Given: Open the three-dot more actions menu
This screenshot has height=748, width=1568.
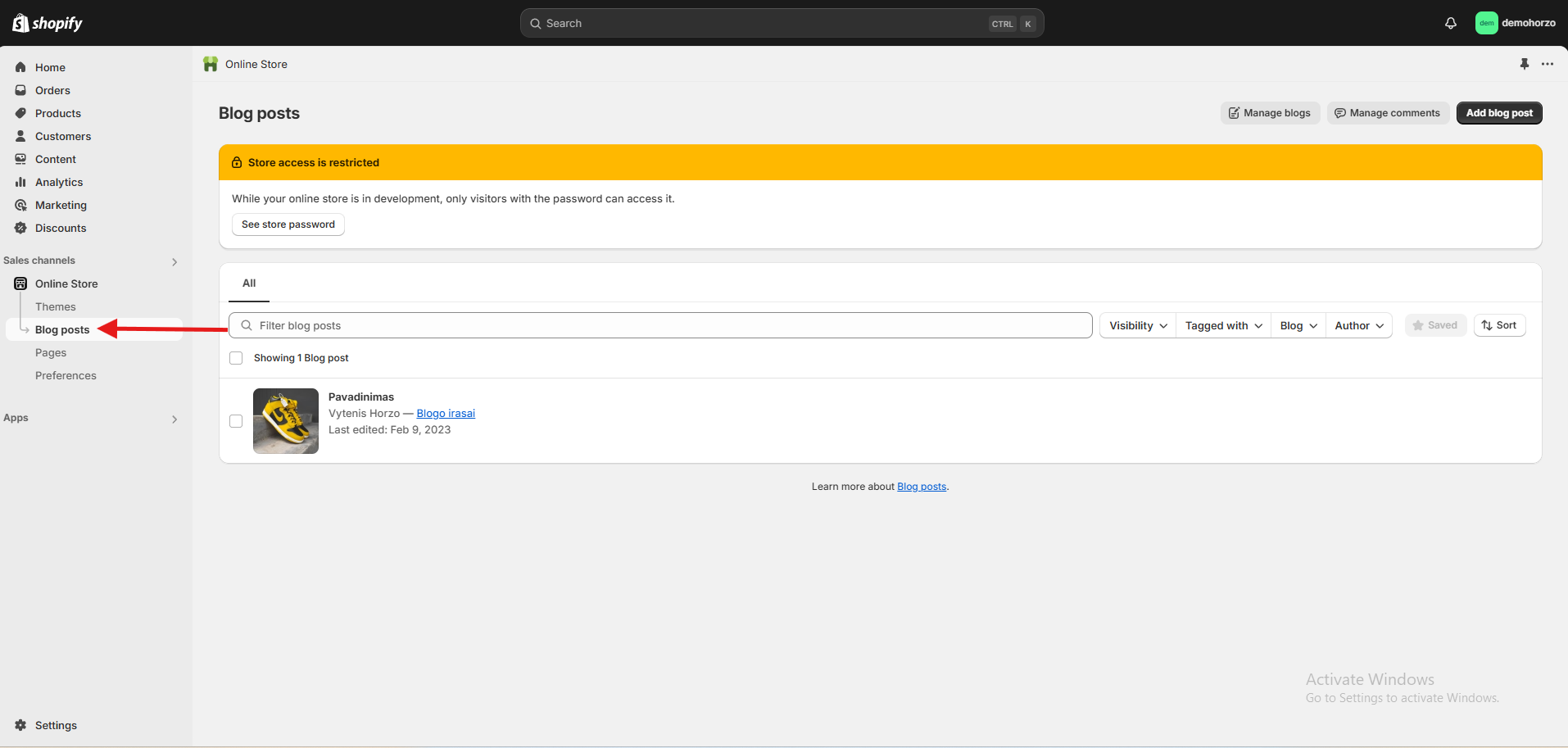Looking at the screenshot, I should [x=1547, y=64].
